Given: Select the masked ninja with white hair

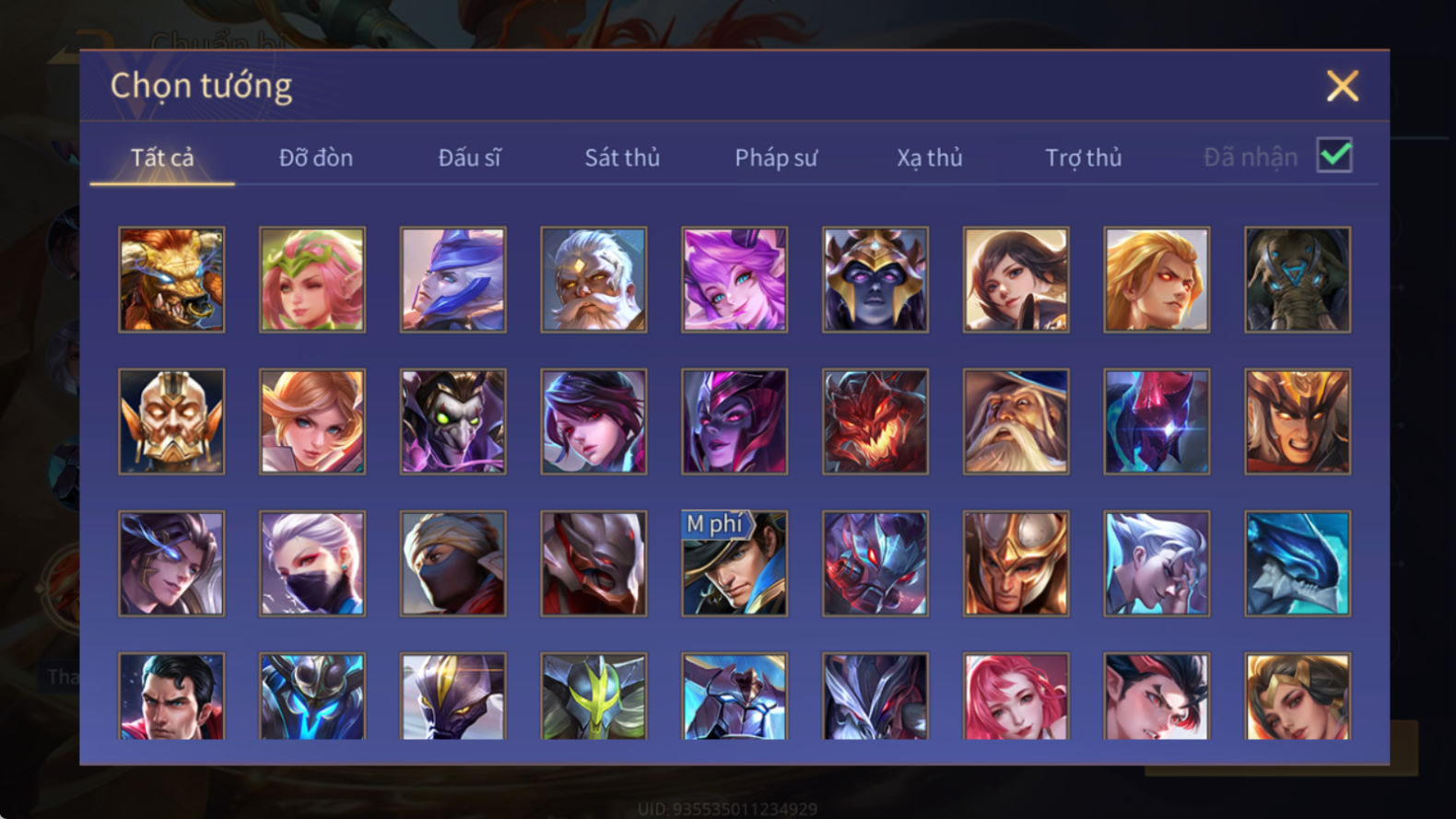Looking at the screenshot, I should pyautogui.click(x=312, y=564).
